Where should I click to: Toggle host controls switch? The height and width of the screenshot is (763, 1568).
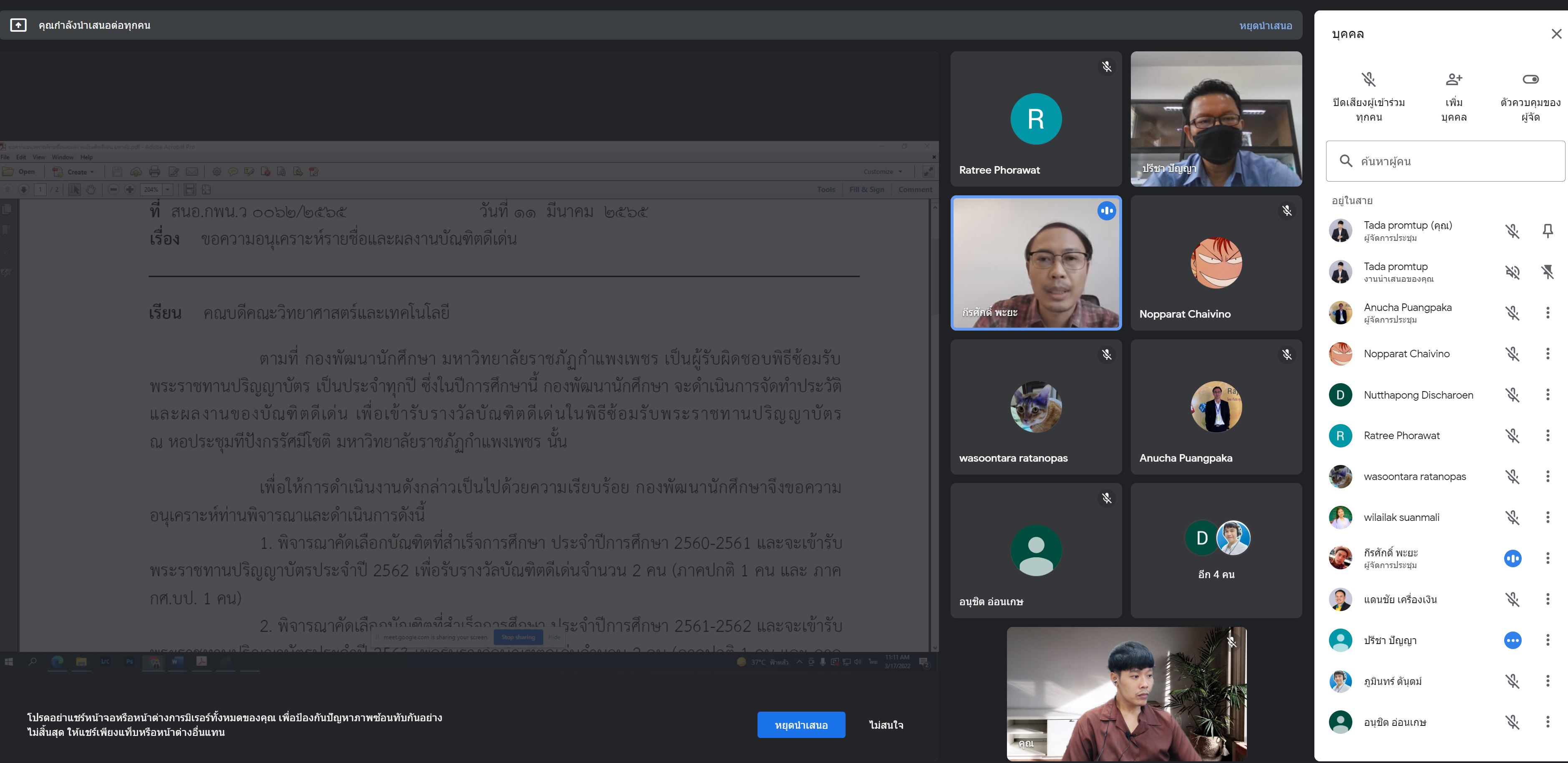[1530, 79]
